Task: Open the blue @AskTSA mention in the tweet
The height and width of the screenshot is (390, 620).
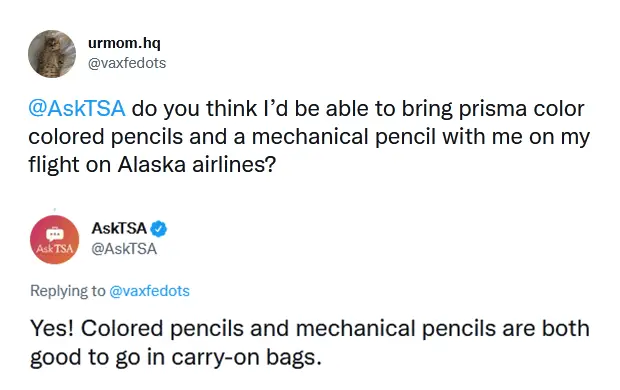Action: [77, 108]
